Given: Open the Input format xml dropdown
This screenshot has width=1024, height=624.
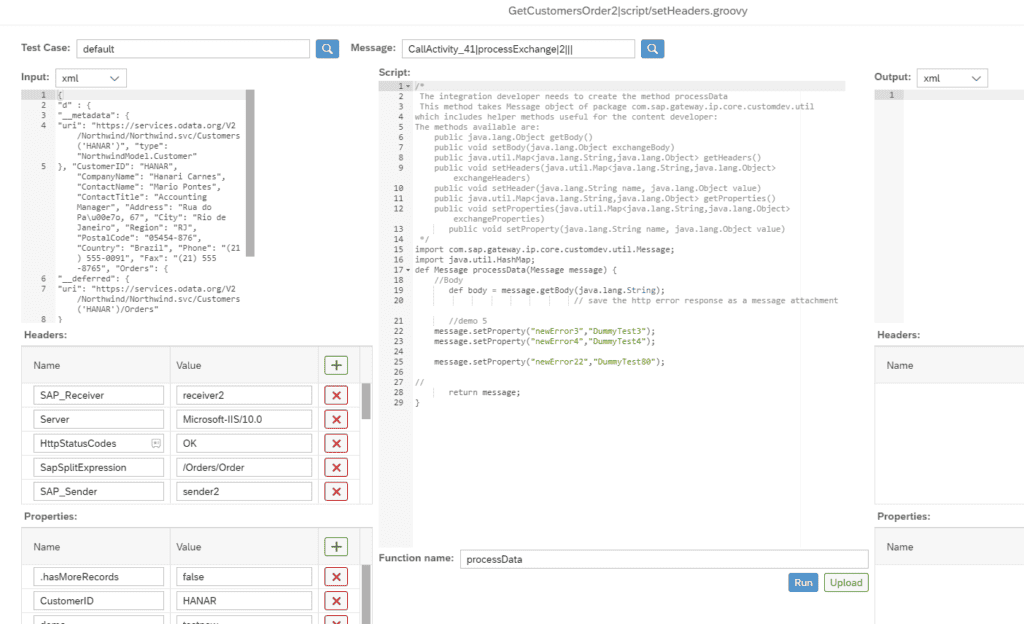Looking at the screenshot, I should pos(91,78).
